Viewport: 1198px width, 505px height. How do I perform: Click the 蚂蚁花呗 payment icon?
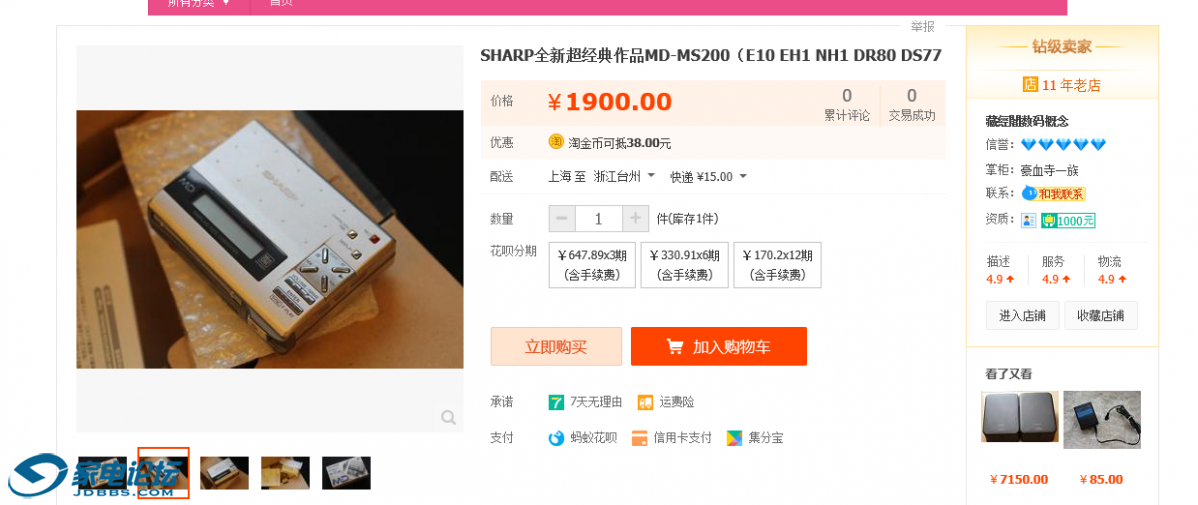(x=556, y=438)
